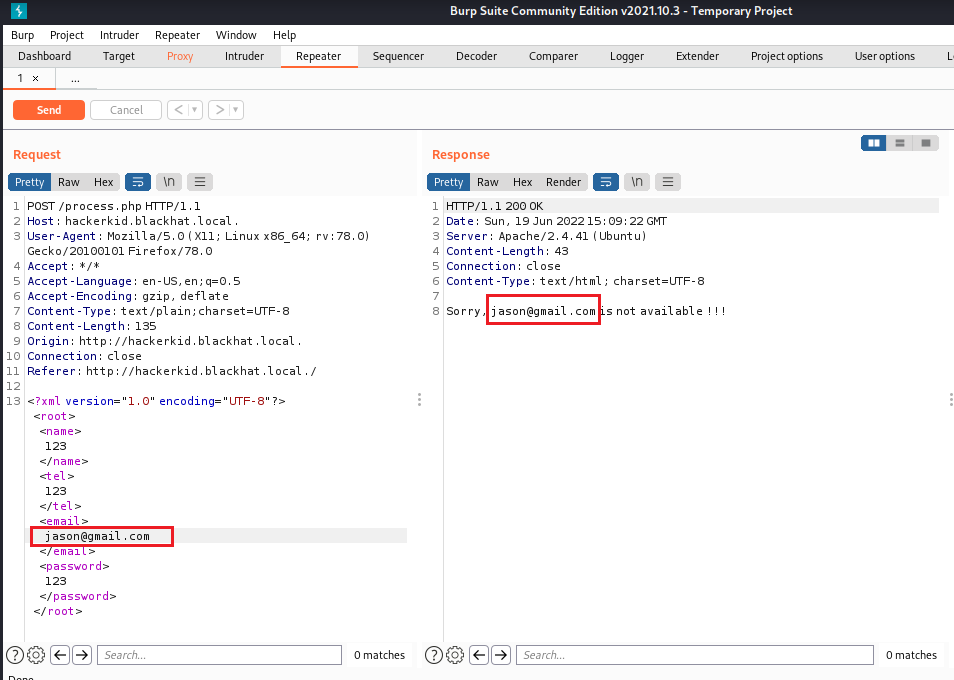Click the HTTP/1.1 200 OK response line
Viewport: 954px width, 680px height.
click(495, 206)
